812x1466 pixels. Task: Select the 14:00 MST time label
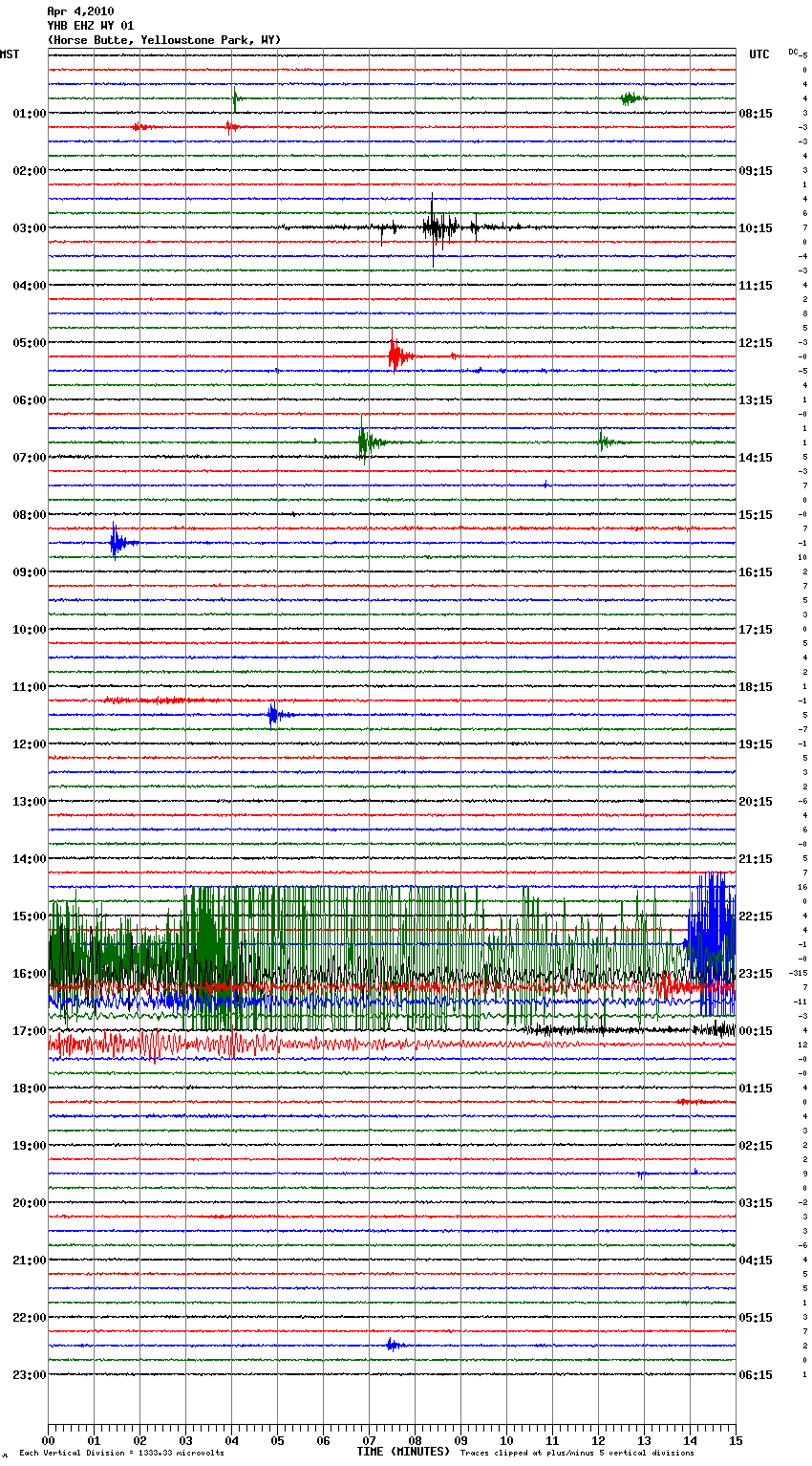[30, 859]
